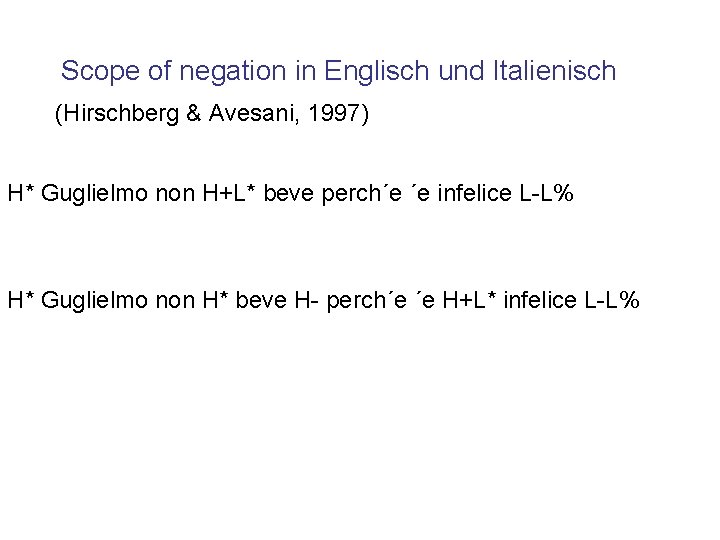This screenshot has height=540, width=720.
Task: Click the year '1997' in the citation
Action: pyautogui.click(x=333, y=113)
